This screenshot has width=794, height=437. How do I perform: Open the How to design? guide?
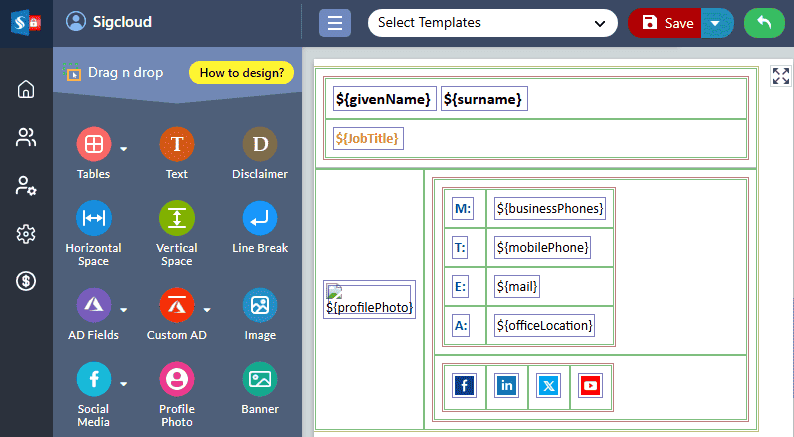click(241, 72)
